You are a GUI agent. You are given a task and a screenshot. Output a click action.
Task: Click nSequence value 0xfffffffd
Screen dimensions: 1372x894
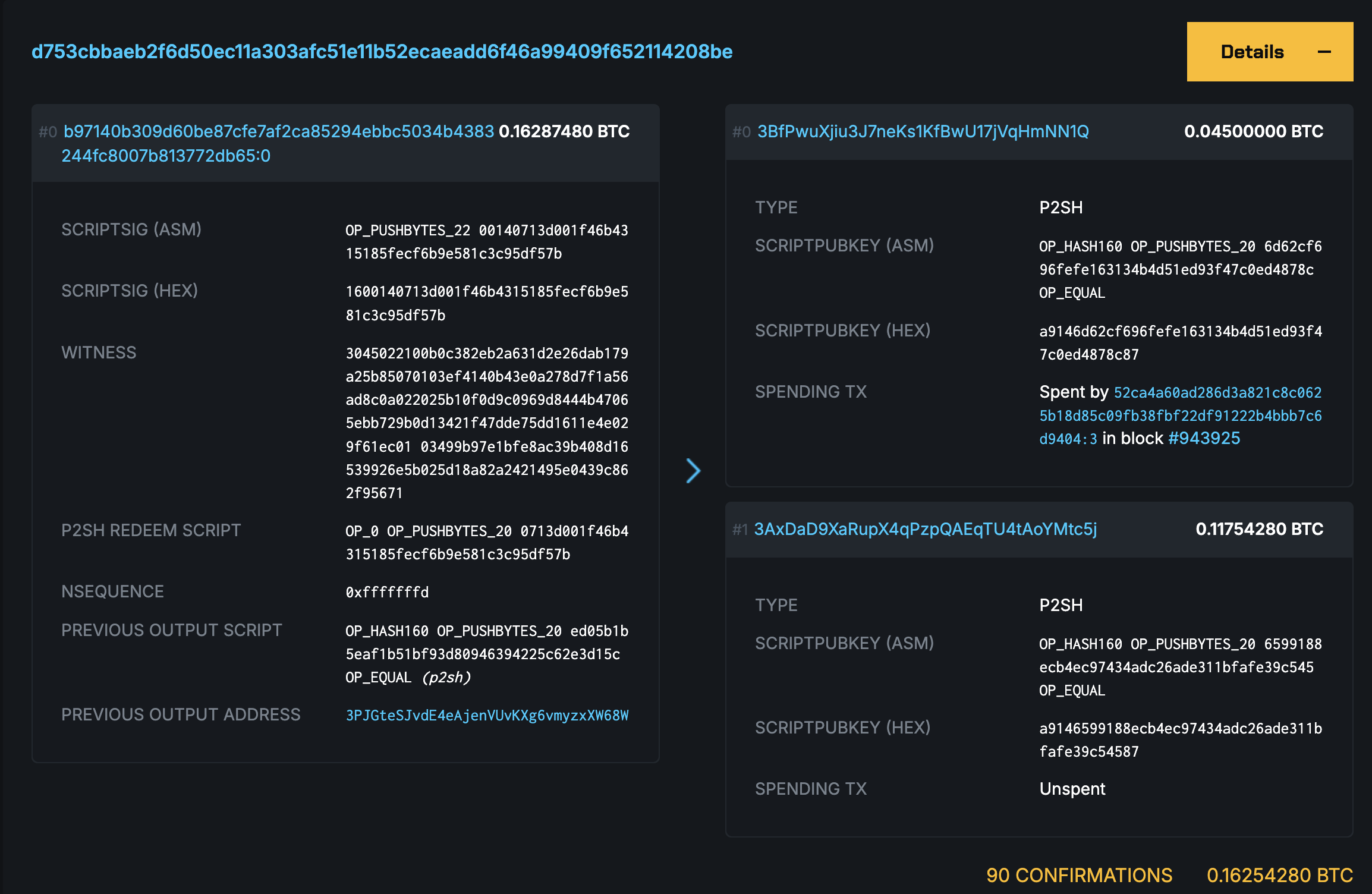tap(387, 592)
